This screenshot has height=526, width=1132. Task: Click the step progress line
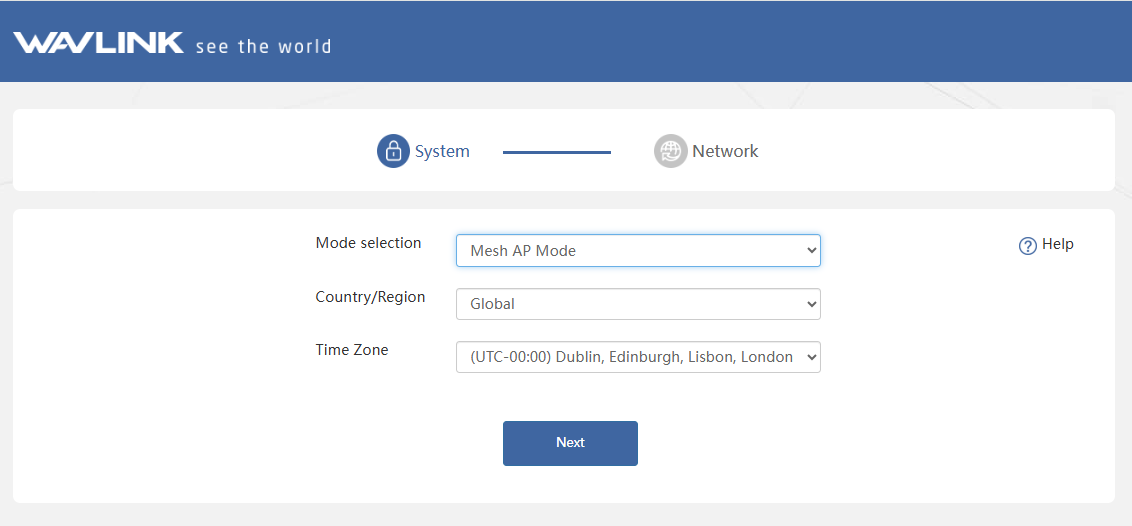click(x=557, y=152)
